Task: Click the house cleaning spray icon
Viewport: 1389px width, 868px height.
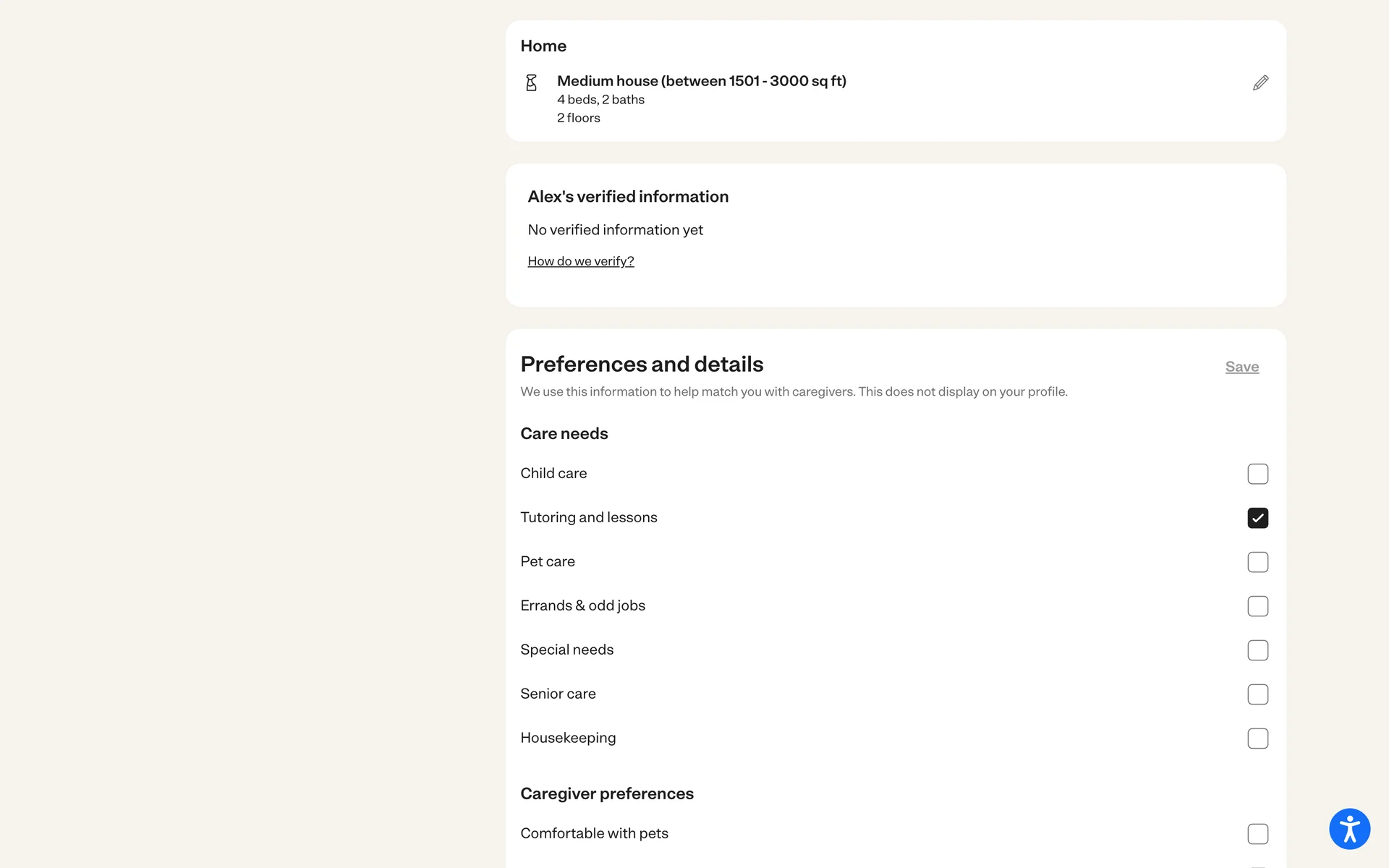Action: coord(531,82)
